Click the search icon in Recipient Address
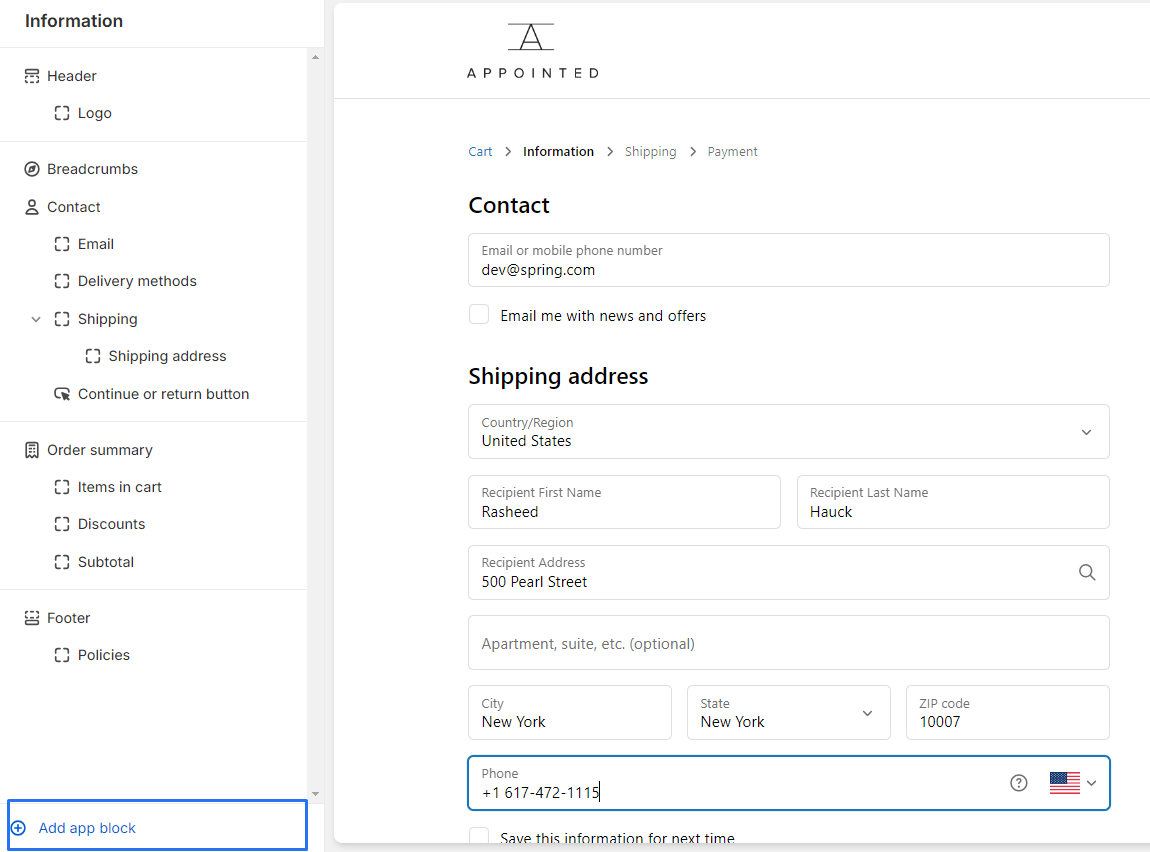1150x852 pixels. (1087, 572)
